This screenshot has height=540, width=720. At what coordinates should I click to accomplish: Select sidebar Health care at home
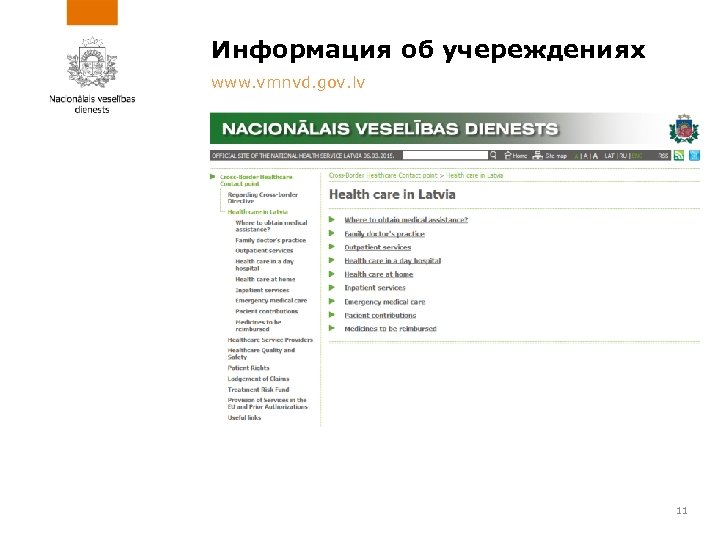pyautogui.click(x=265, y=279)
